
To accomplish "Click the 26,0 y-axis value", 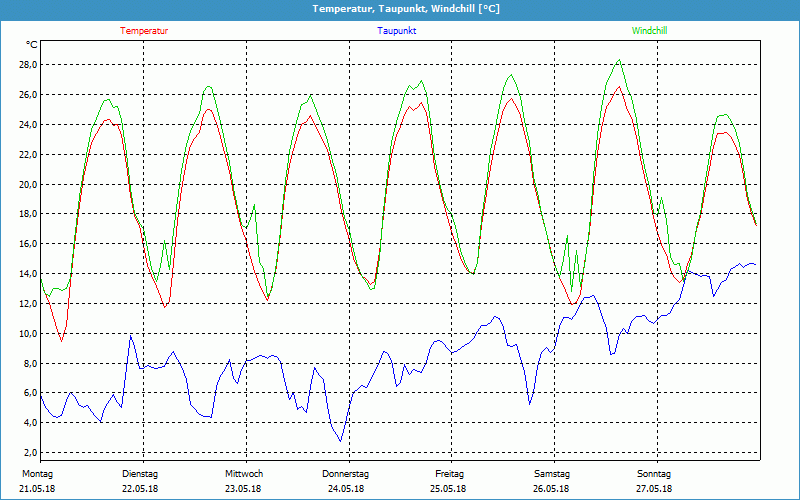I will click(28, 95).
